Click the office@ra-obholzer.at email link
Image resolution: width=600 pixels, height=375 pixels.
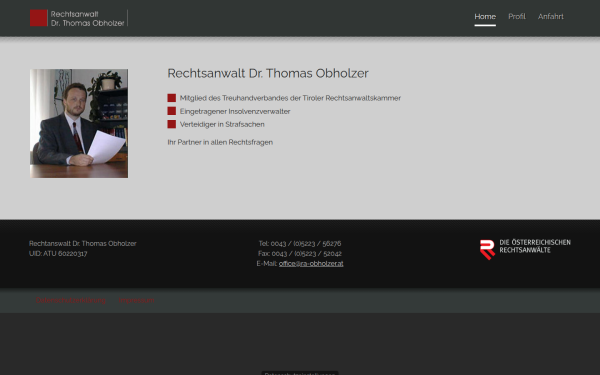(311, 263)
